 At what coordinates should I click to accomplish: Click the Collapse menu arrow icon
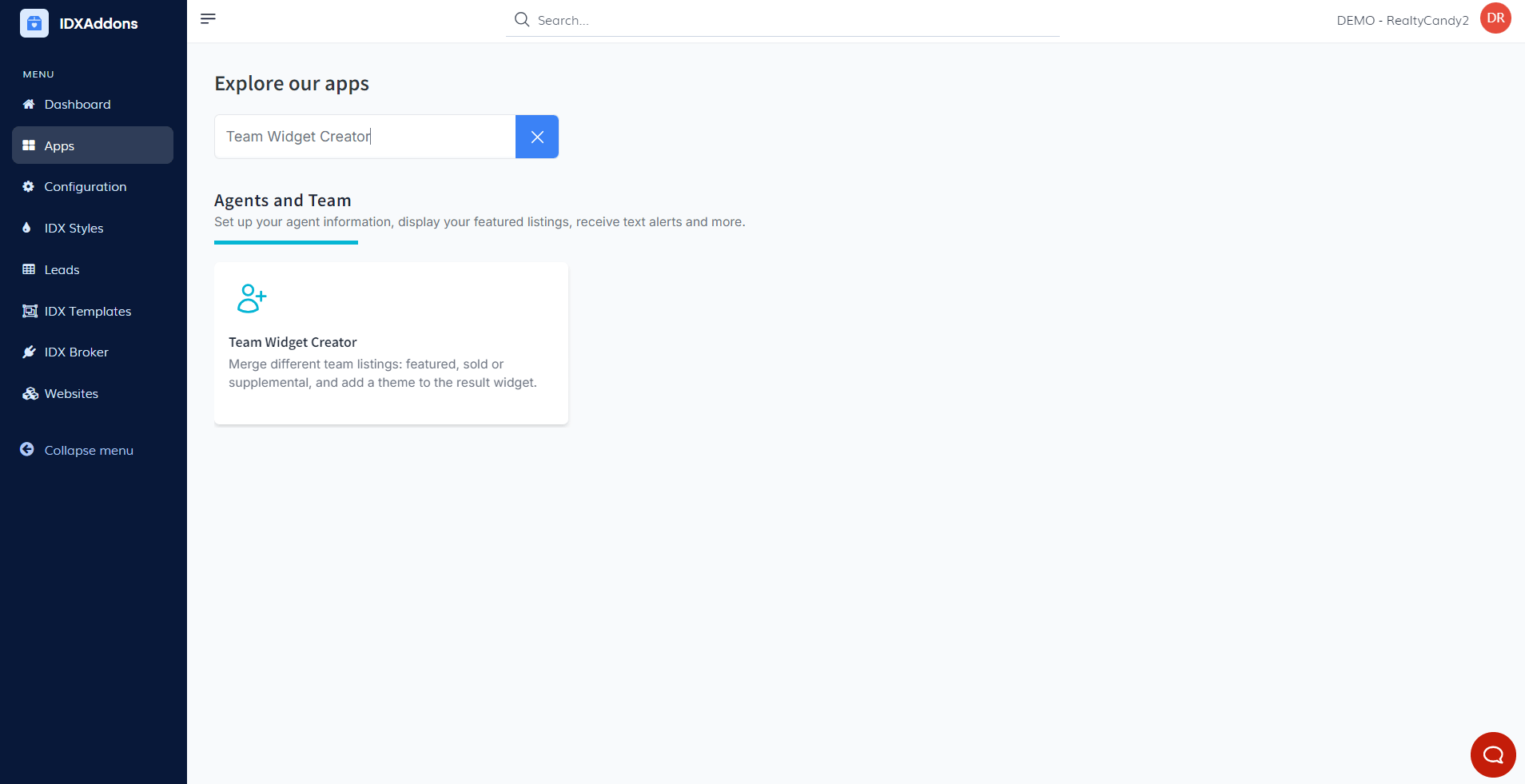27,450
